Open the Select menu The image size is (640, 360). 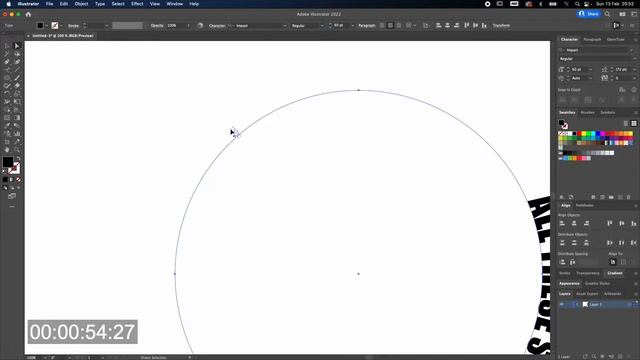point(118,4)
